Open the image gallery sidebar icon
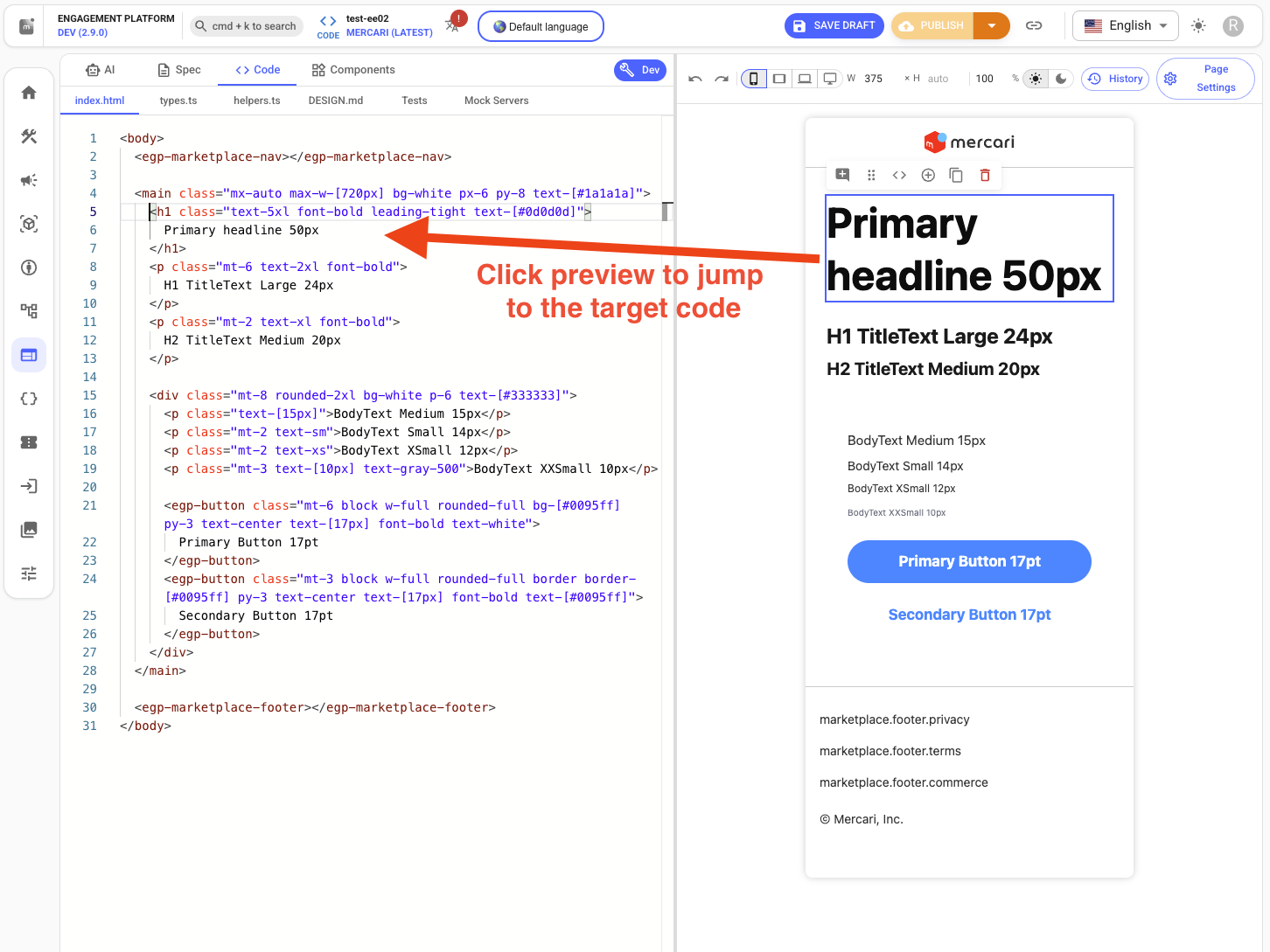This screenshot has width=1270, height=952. [29, 530]
